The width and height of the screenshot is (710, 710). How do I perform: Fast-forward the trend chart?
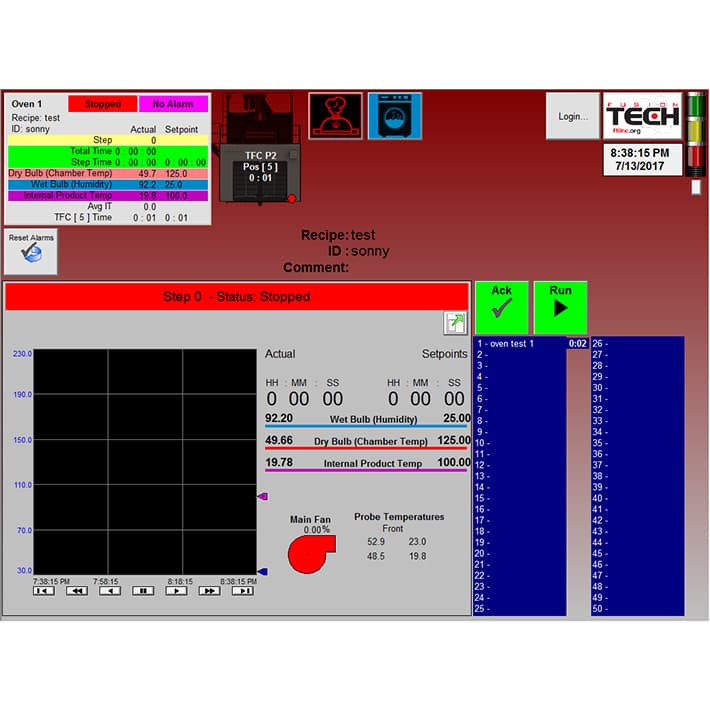[x=210, y=591]
